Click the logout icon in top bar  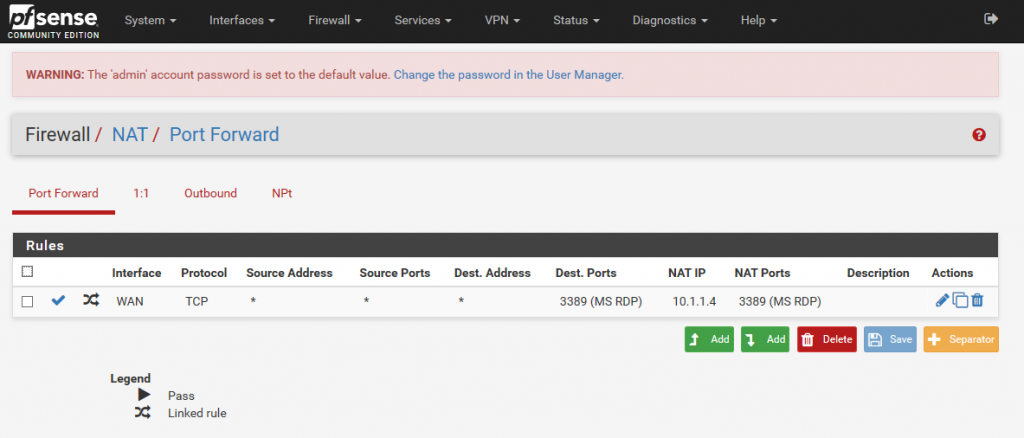click(x=991, y=19)
